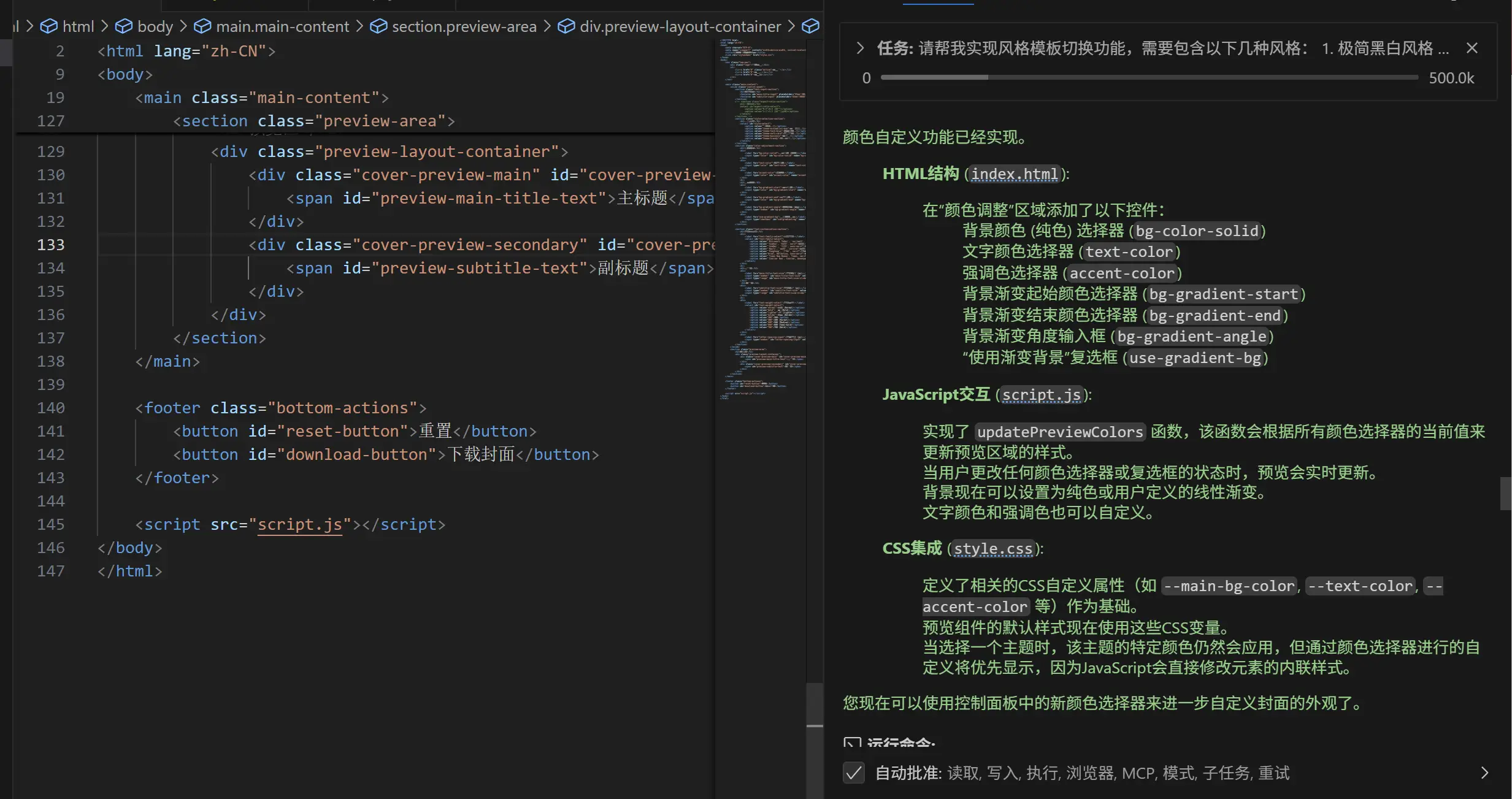Image resolution: width=1512 pixels, height=799 pixels.
Task: Click the token usage progress bar
Action: click(x=1149, y=77)
